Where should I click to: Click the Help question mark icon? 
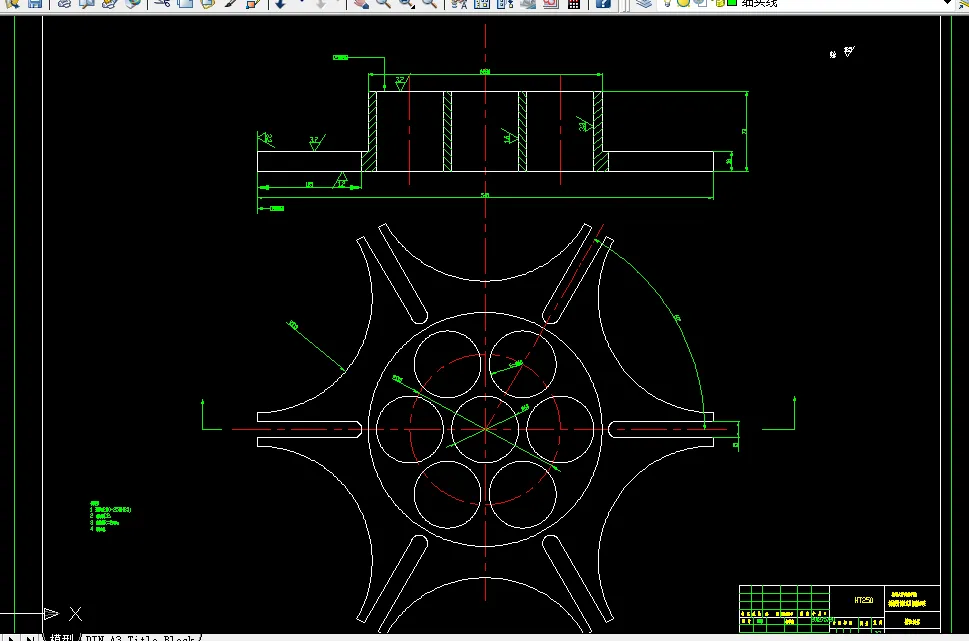point(603,3)
